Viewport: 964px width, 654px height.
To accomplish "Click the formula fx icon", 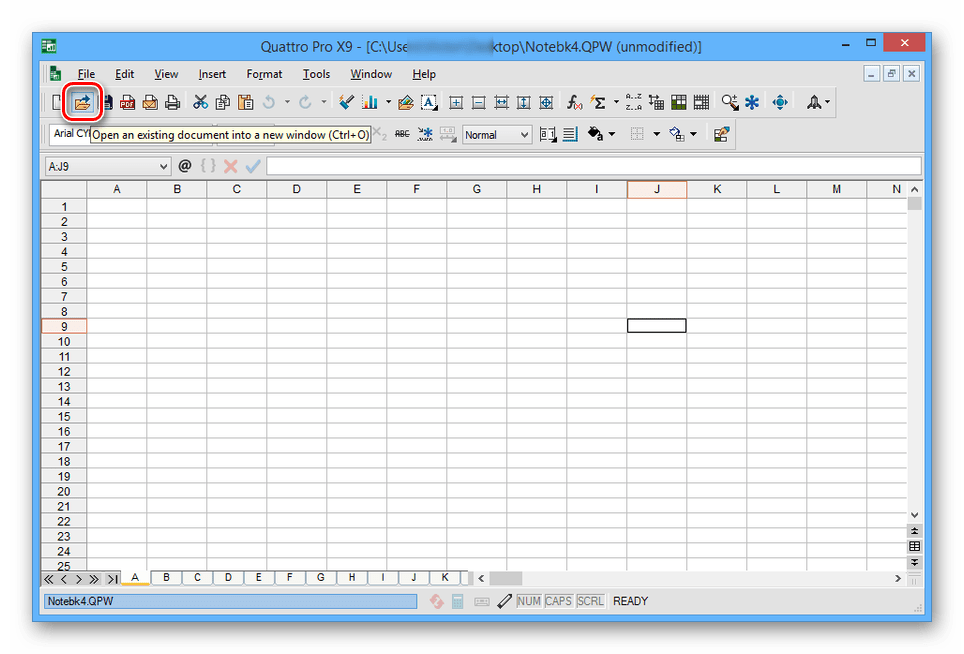I will click(x=575, y=102).
